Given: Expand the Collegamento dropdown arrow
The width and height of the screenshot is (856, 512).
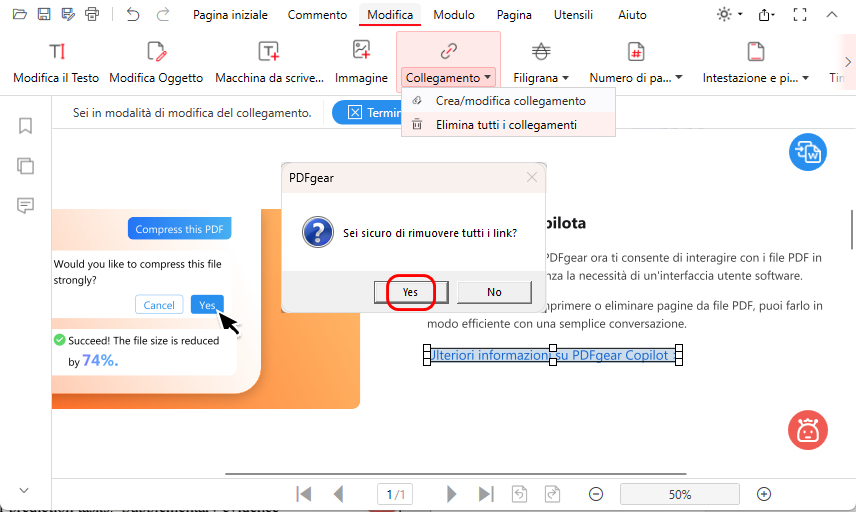Looking at the screenshot, I should coord(488,78).
